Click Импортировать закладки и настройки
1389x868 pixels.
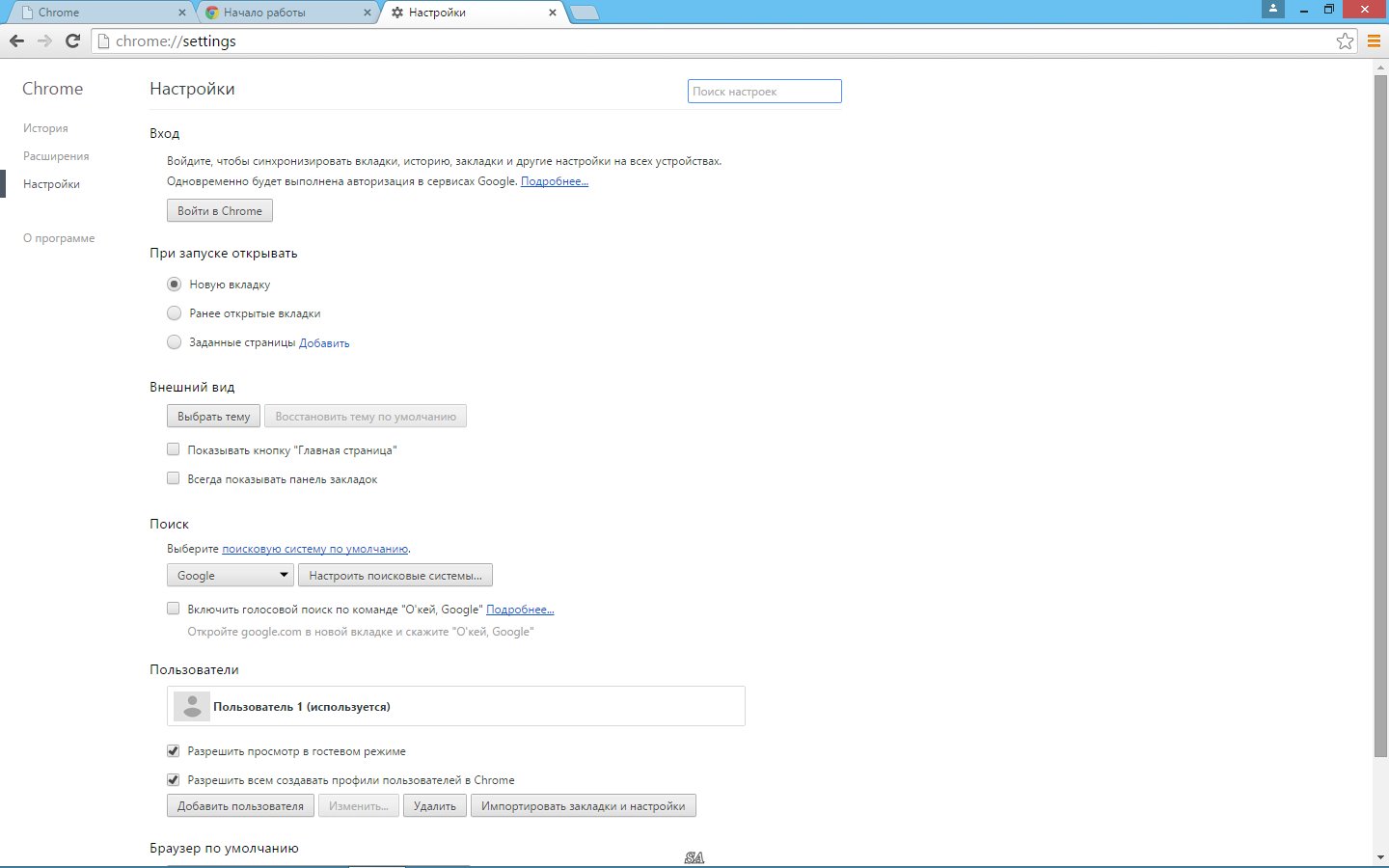click(584, 806)
